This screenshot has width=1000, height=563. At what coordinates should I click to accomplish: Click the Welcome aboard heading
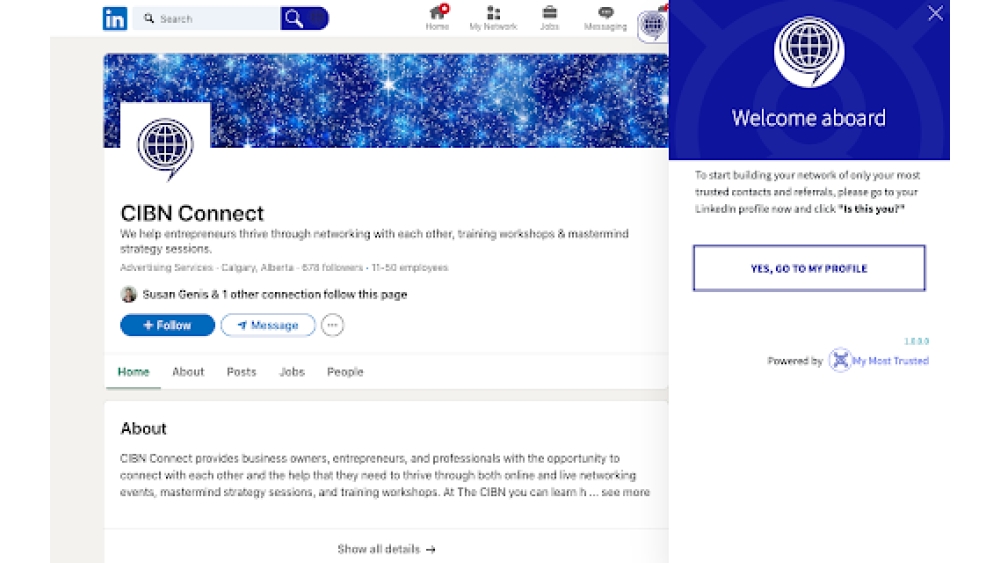pyautogui.click(x=809, y=118)
